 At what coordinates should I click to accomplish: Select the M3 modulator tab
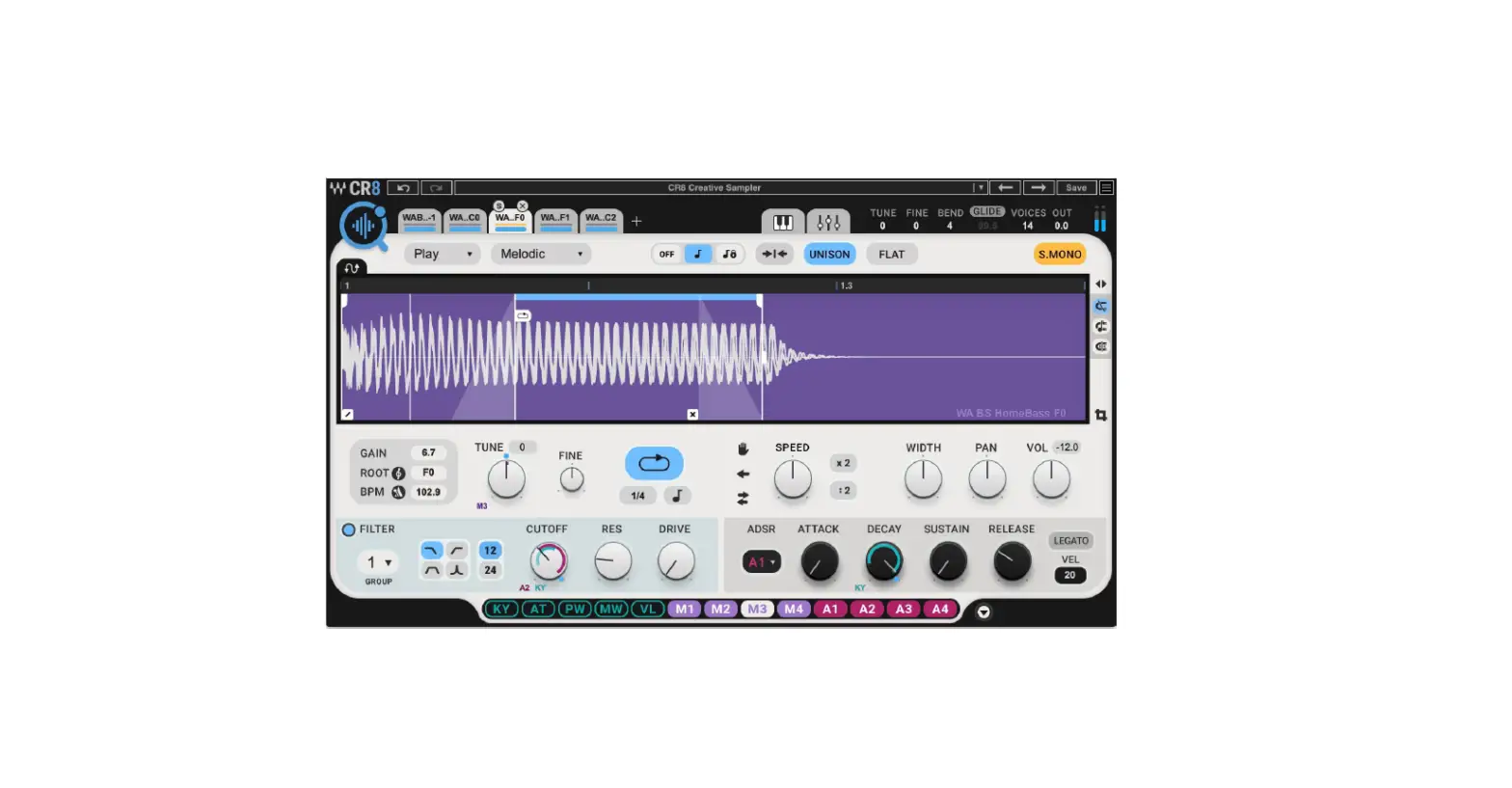[757, 610]
